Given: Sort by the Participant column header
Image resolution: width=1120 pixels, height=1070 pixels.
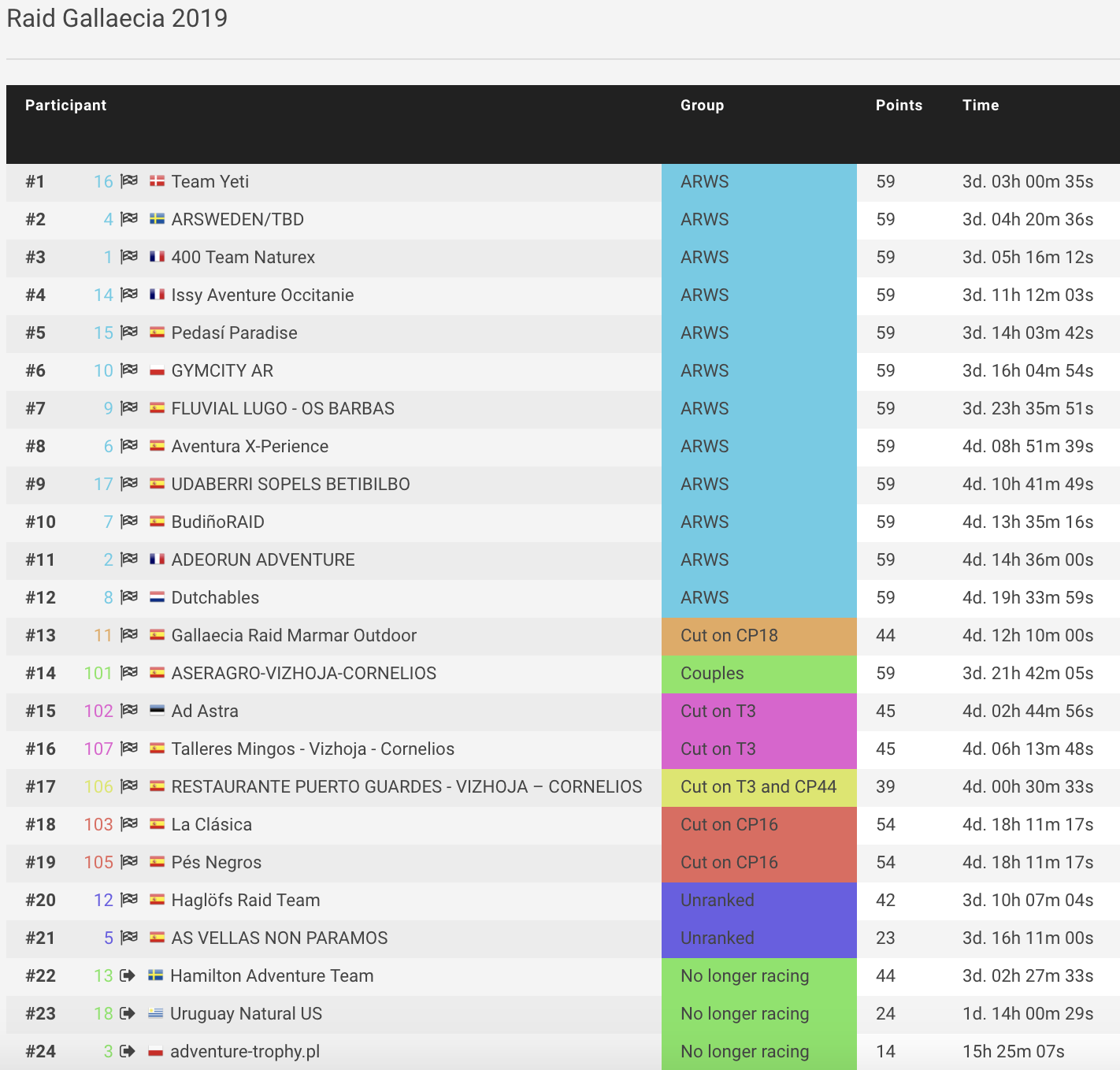Looking at the screenshot, I should click(65, 106).
